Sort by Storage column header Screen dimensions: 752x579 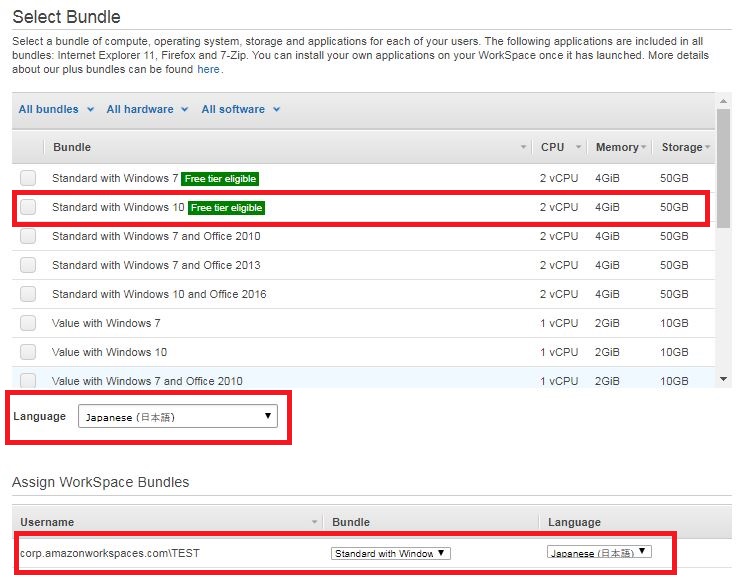point(684,147)
